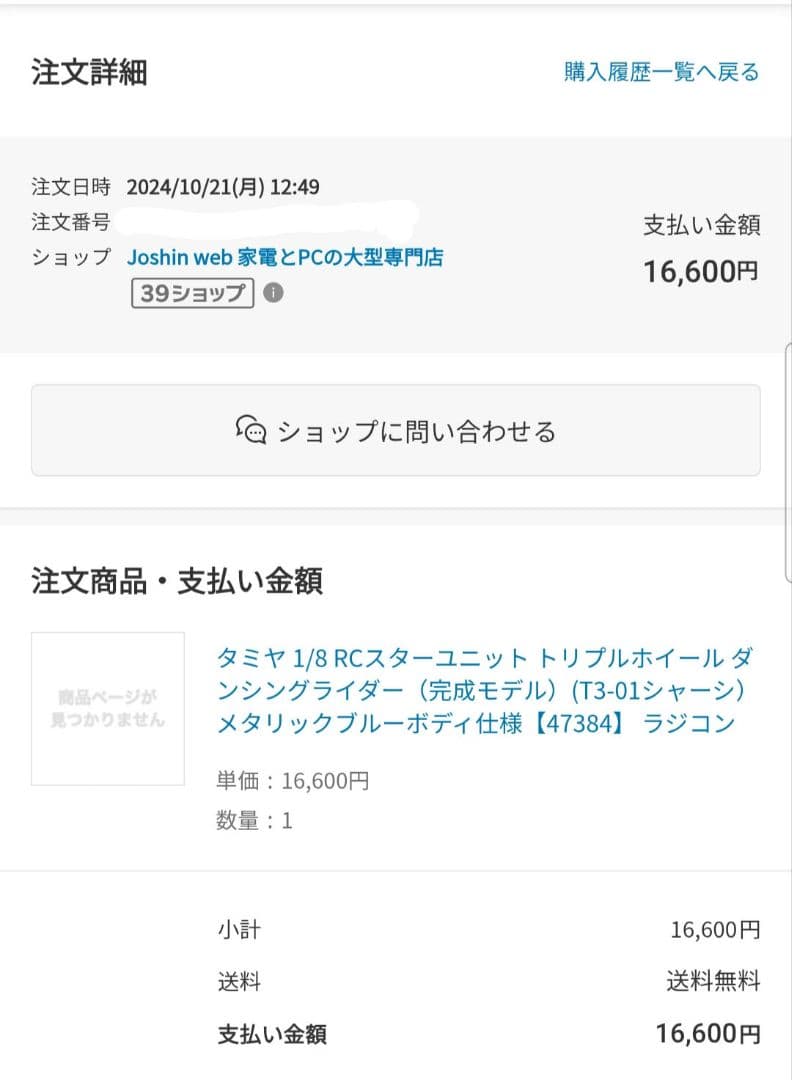Select the 39ショップ badge
The width and height of the screenshot is (792, 1080).
coord(191,293)
